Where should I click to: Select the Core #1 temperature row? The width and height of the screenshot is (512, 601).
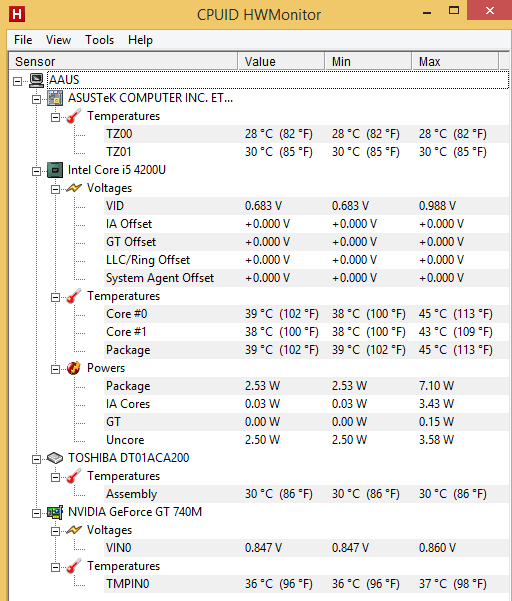tap(306, 332)
